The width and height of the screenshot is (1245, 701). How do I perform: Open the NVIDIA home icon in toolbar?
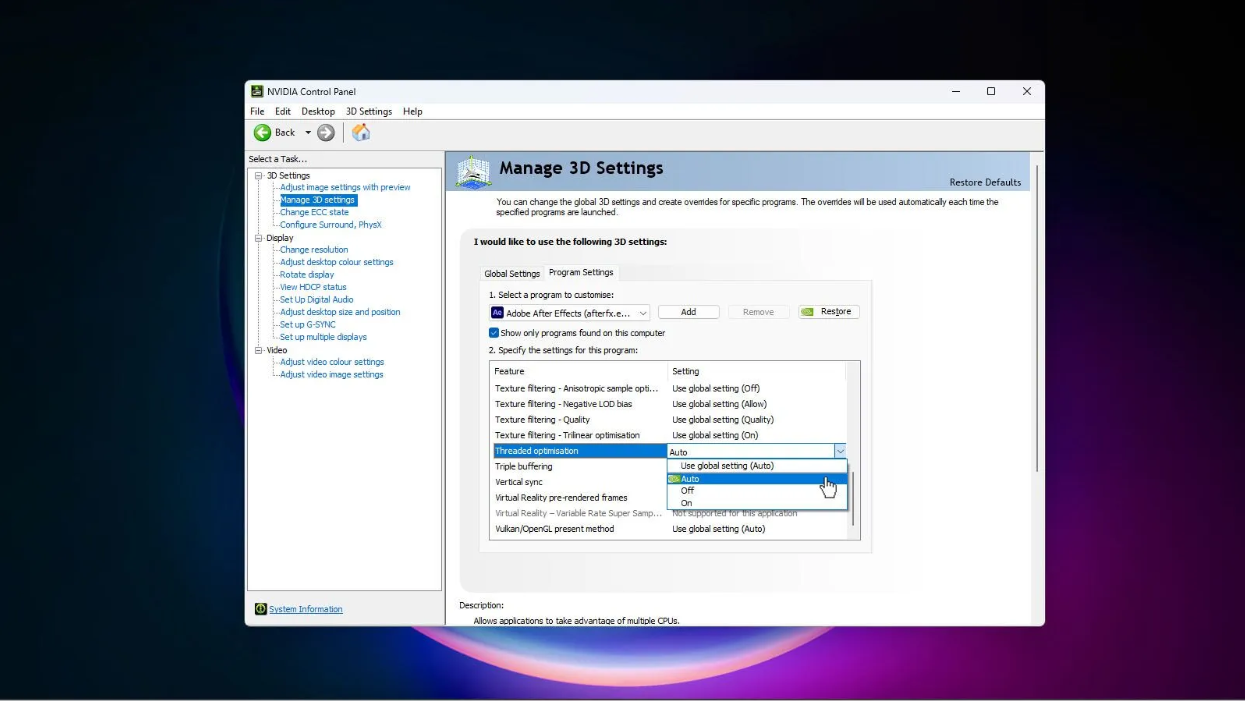click(361, 131)
